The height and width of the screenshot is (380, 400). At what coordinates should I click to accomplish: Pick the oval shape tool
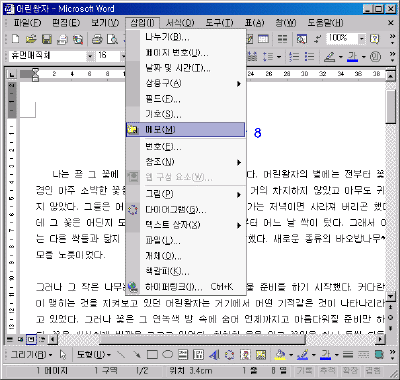[167, 354]
